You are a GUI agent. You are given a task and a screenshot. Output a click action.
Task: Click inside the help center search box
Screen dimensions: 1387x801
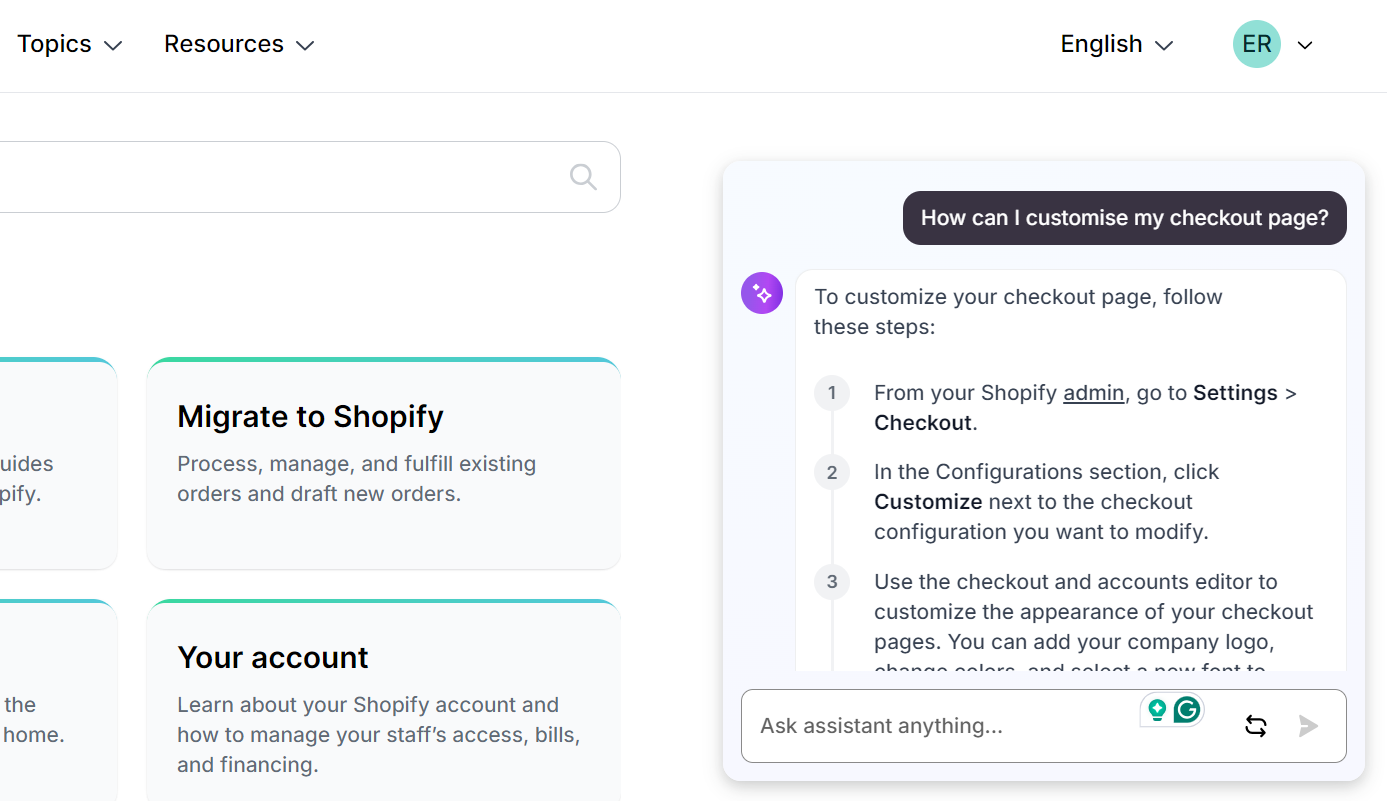pos(280,177)
